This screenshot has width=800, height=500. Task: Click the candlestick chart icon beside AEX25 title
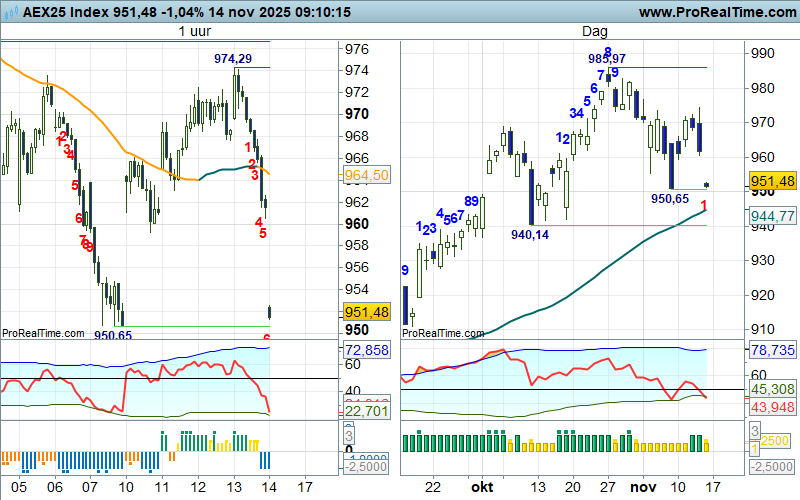(x=11, y=12)
